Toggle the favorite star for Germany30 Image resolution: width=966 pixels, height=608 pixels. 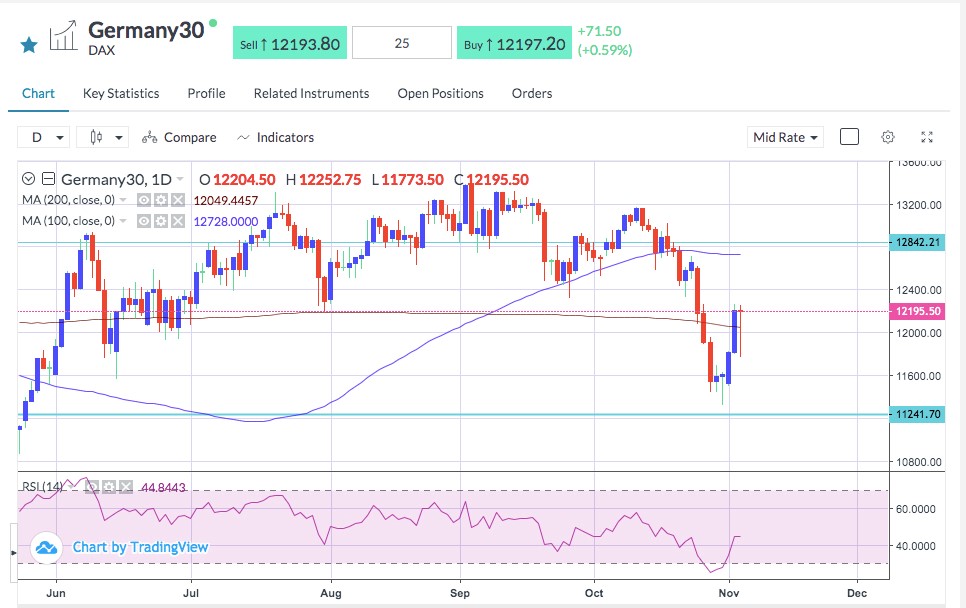pos(29,44)
